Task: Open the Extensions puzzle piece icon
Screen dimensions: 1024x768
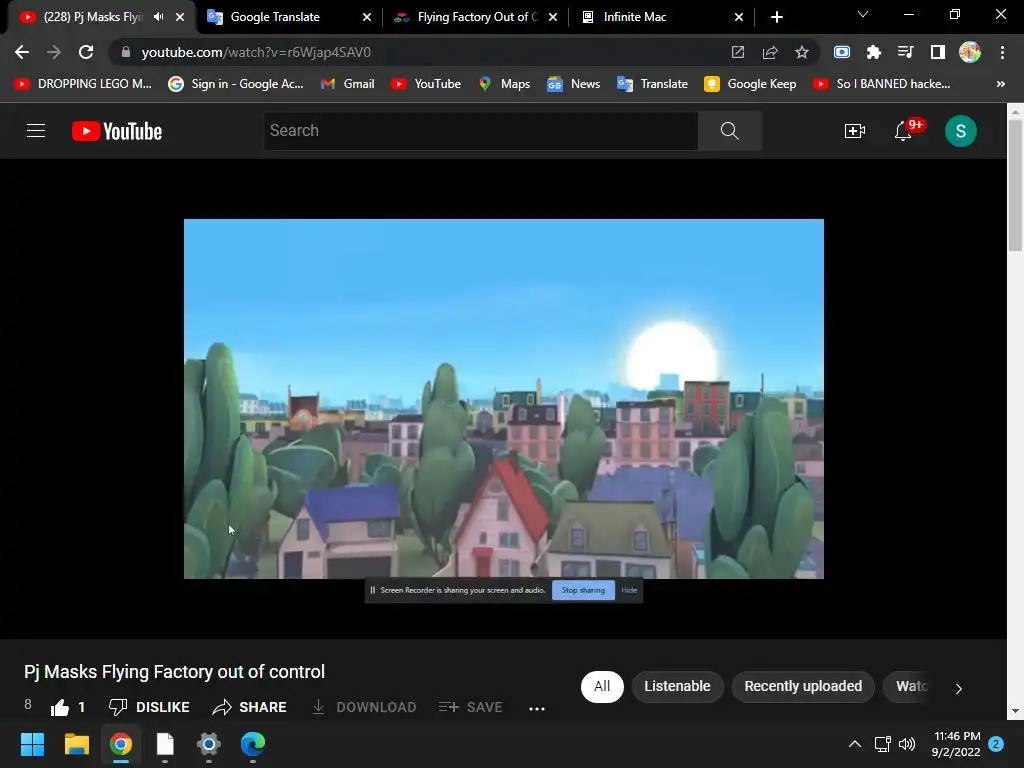Action: coord(873,52)
